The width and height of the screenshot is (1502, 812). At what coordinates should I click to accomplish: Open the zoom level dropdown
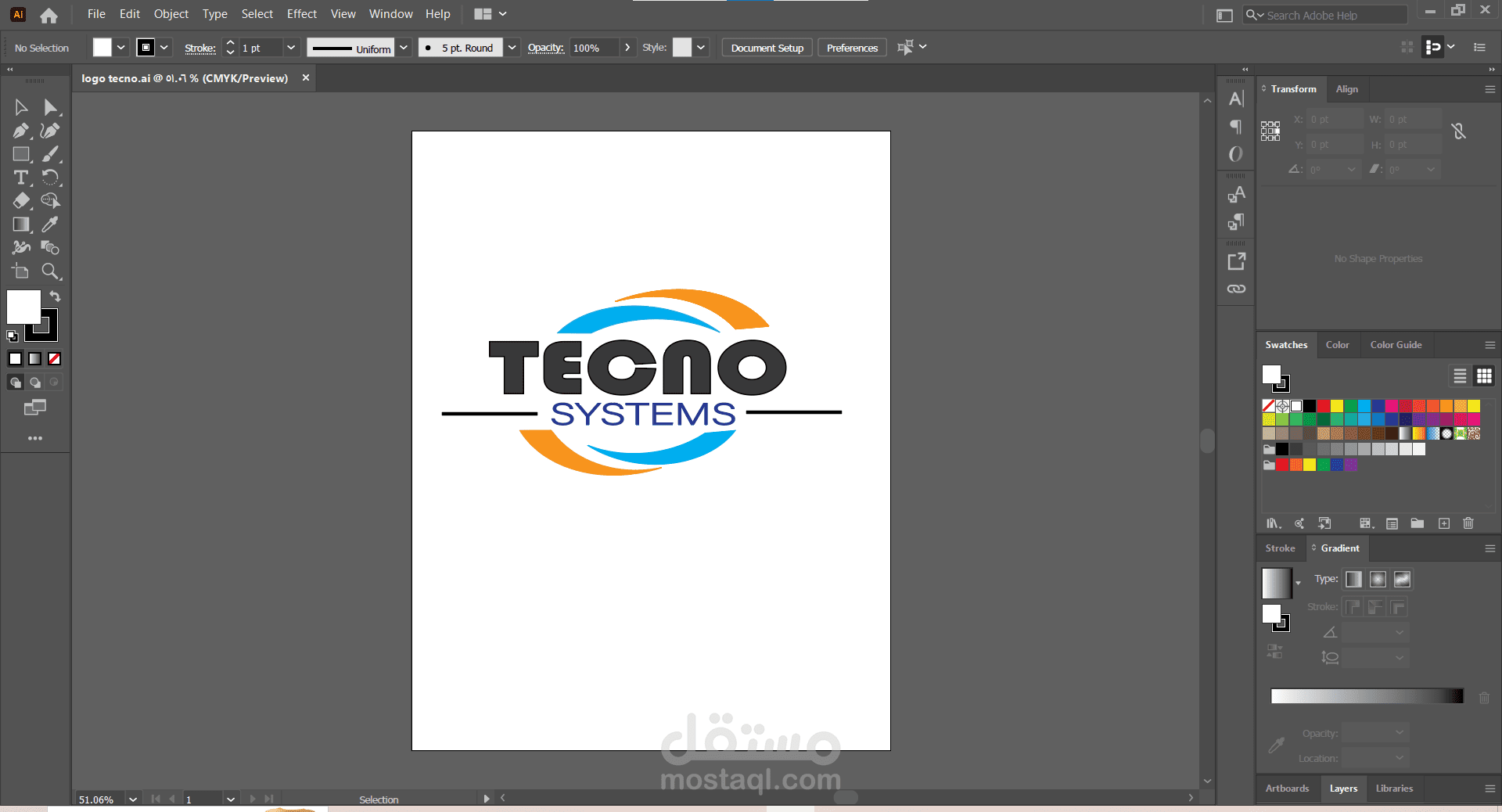click(x=133, y=799)
